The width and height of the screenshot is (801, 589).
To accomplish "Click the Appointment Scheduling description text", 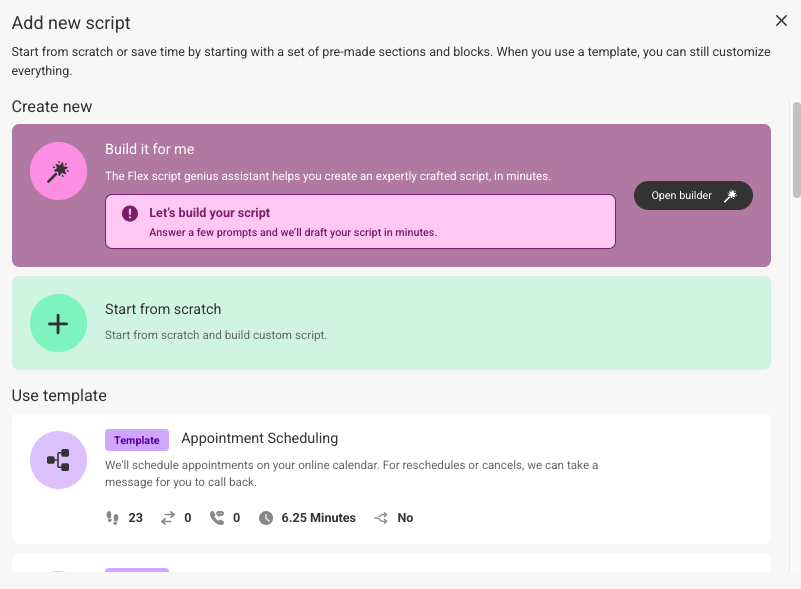I will click(351, 474).
